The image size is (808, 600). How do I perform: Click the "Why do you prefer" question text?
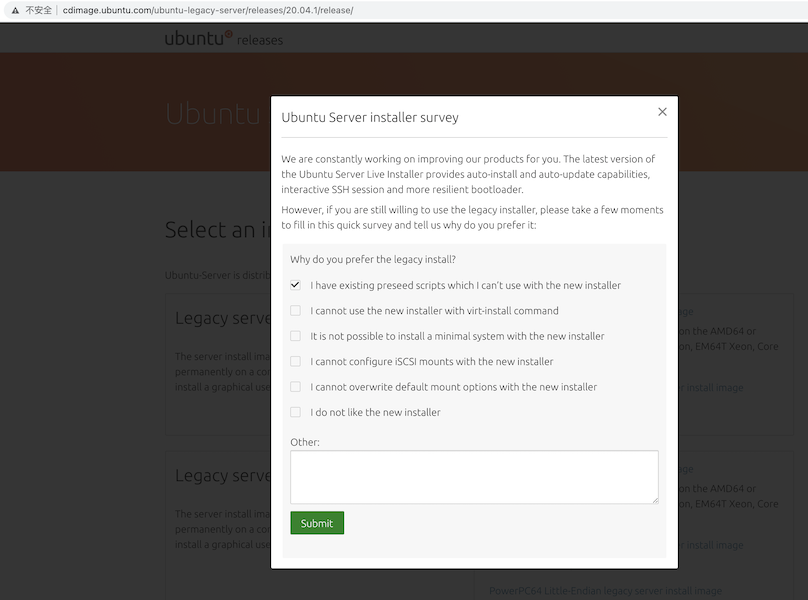373,259
